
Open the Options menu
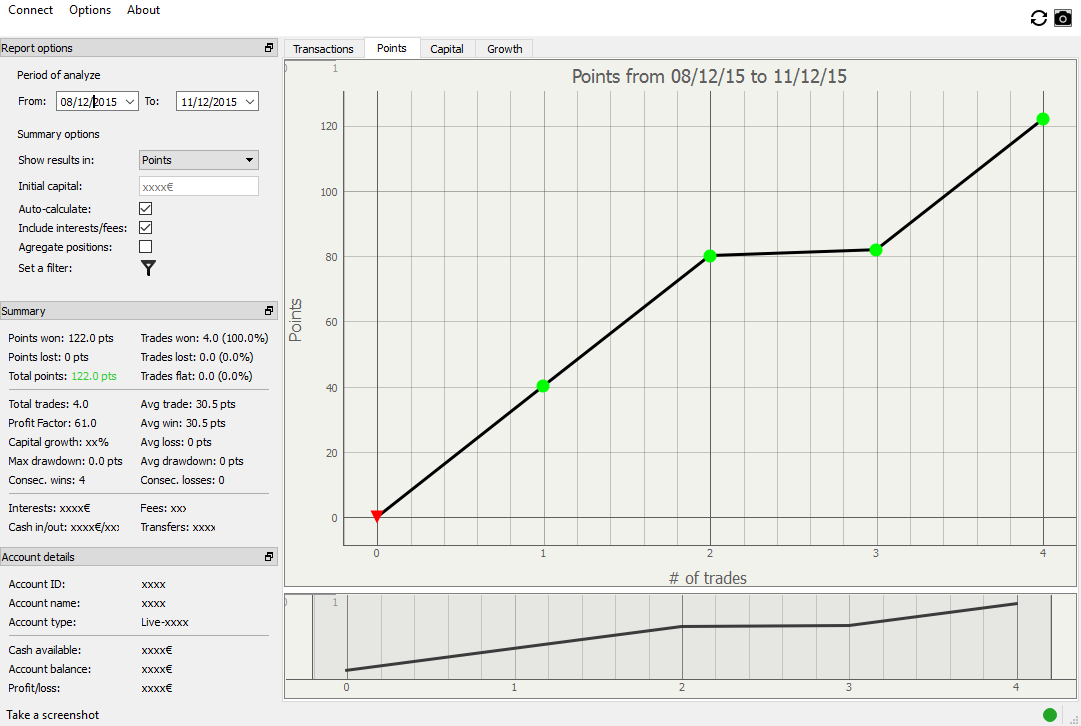(x=90, y=10)
